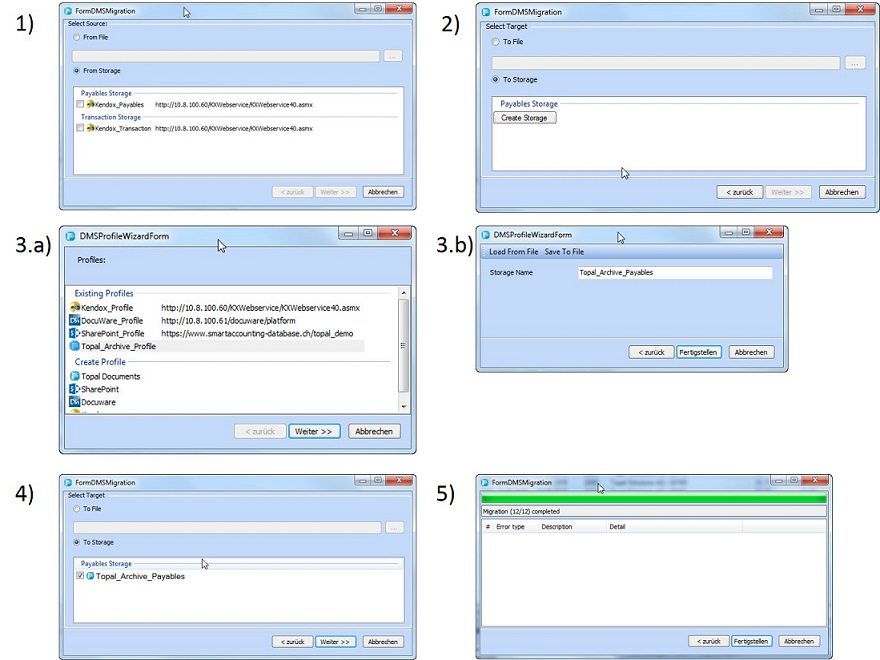Click Fertigstellen beside the Storage Name dialog
This screenshot has width=880, height=660.
[x=700, y=352]
